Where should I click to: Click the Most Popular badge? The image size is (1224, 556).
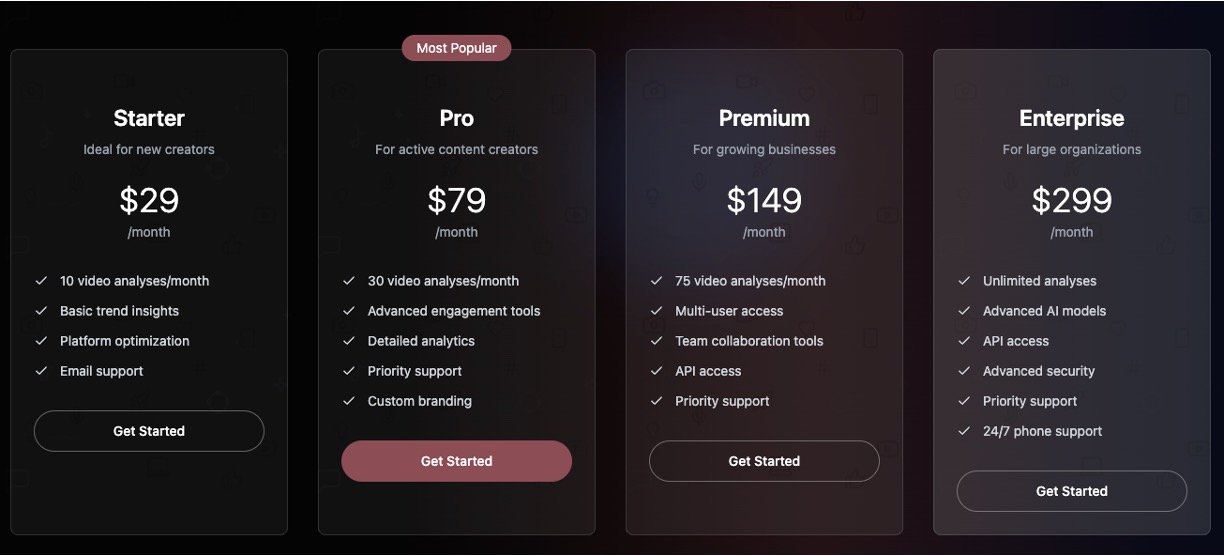coord(456,48)
